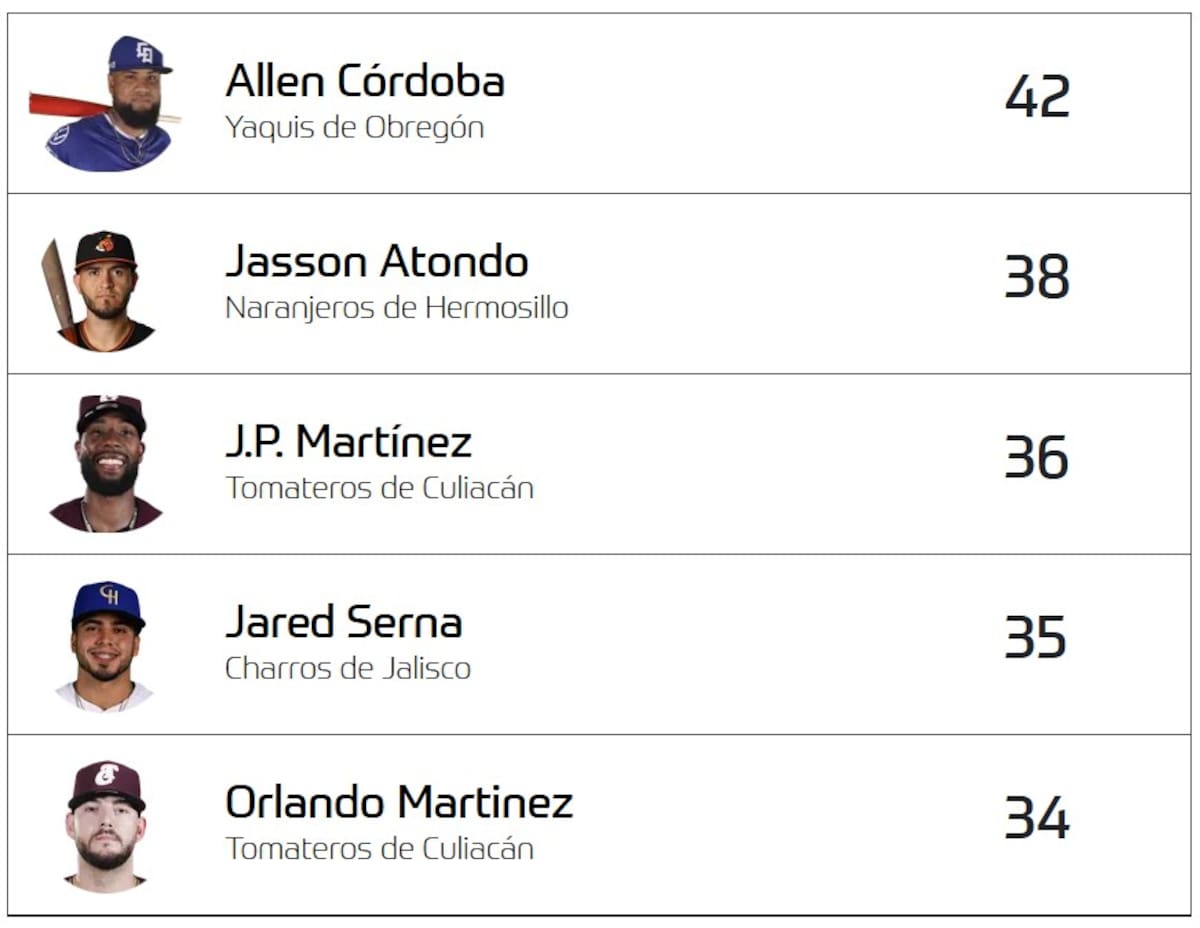Select the J.P. Martínez name
1200x928 pixels.
(x=348, y=442)
